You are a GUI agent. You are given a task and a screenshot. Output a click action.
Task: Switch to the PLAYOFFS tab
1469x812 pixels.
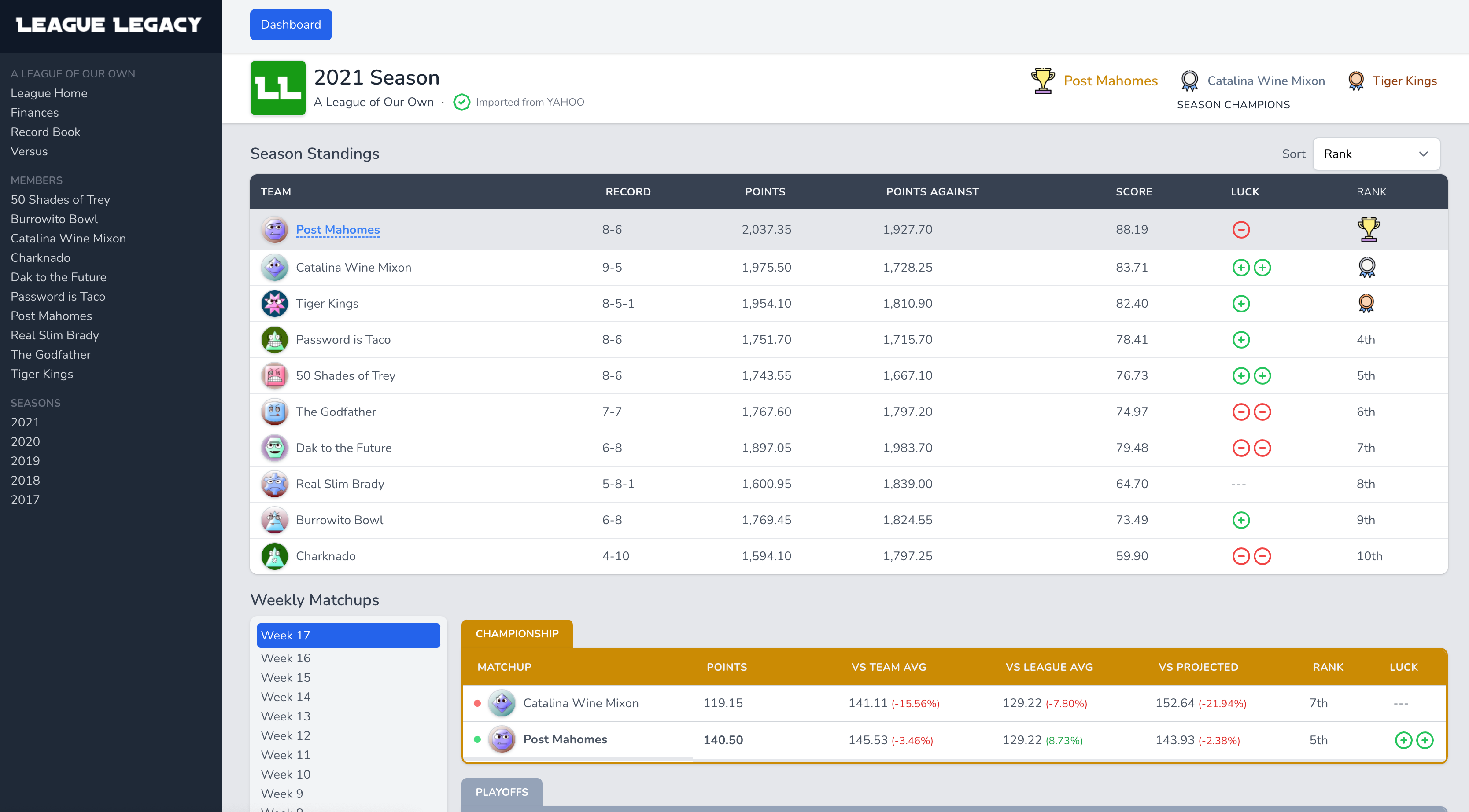502,792
